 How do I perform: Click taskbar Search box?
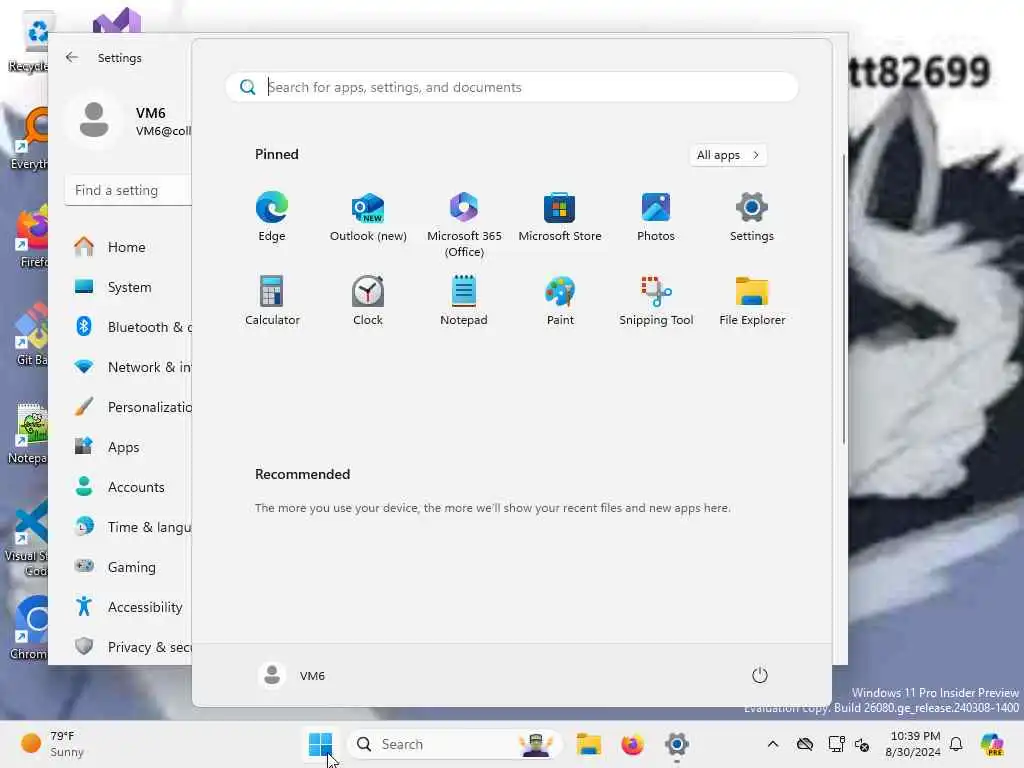click(x=454, y=744)
